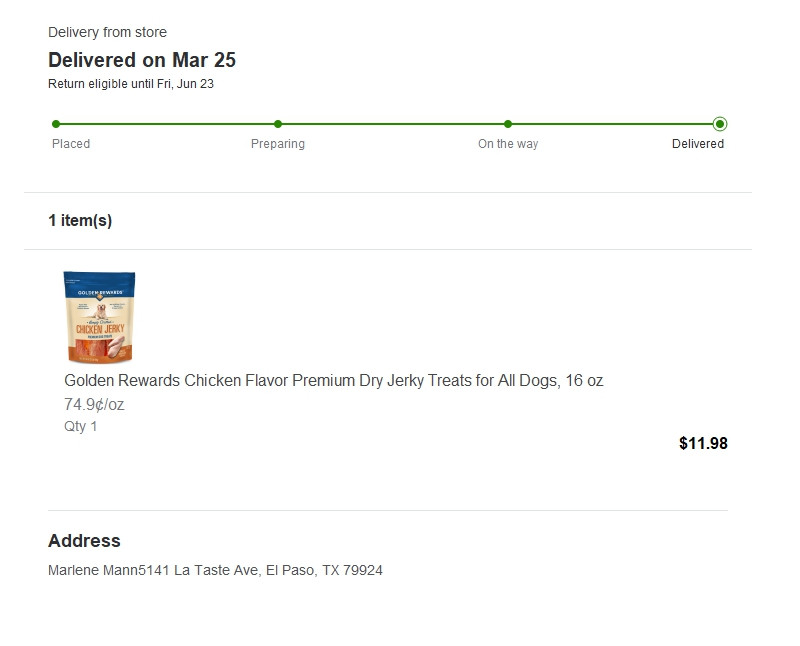Click the Preparing step dot

(278, 124)
